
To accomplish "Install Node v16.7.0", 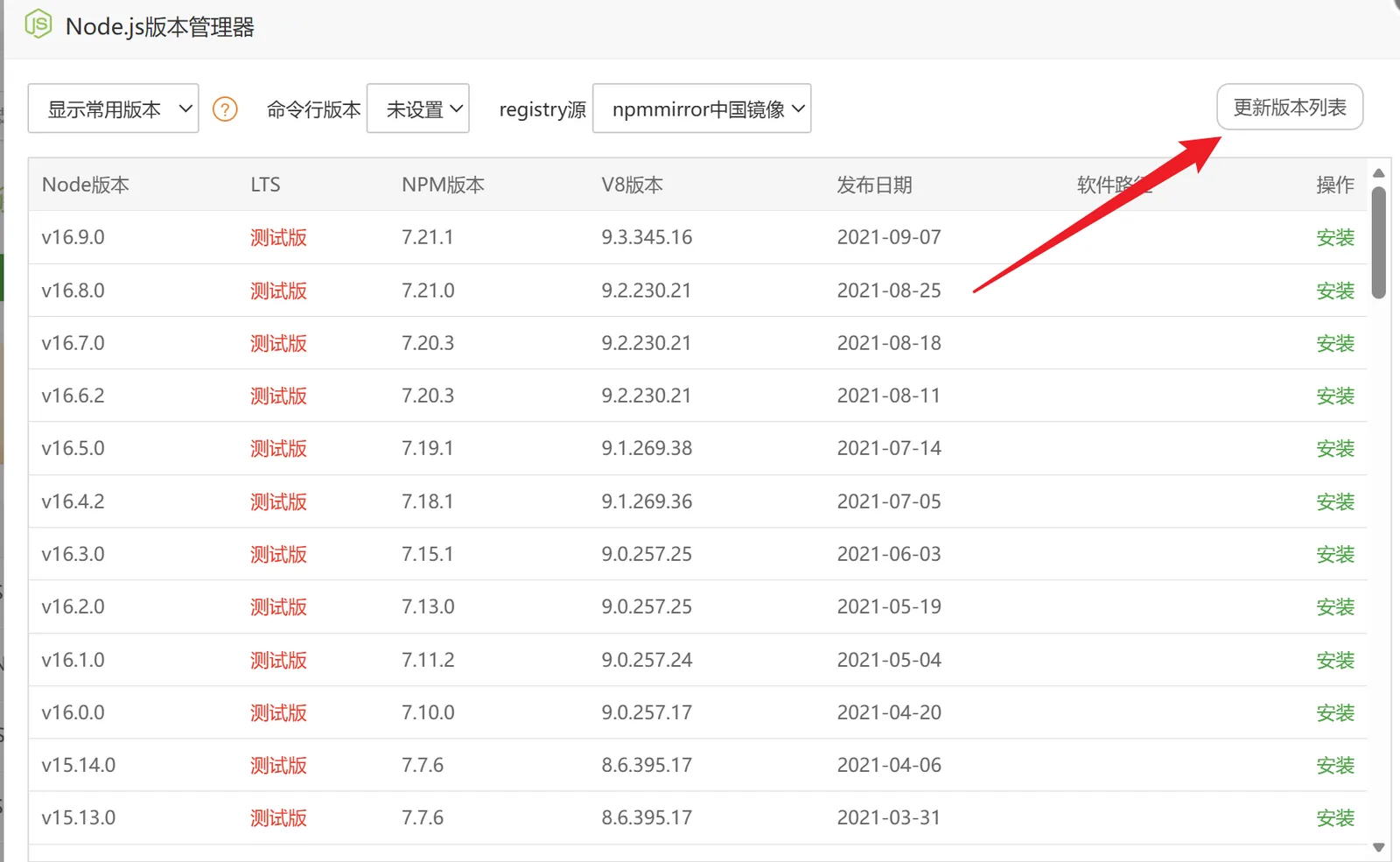I will click(1335, 343).
